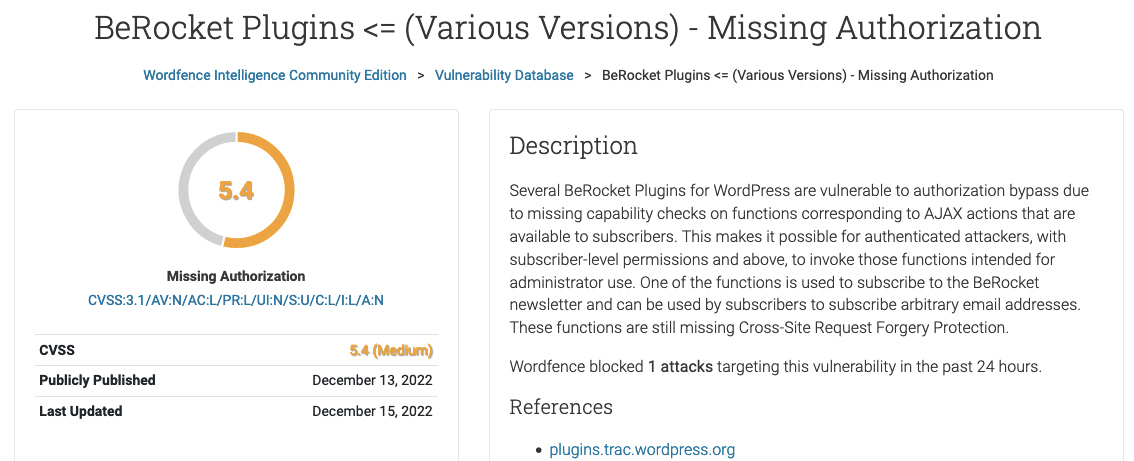Click the vulnerability description paragraph text
The width and height of the screenshot is (1134, 461).
click(798, 259)
